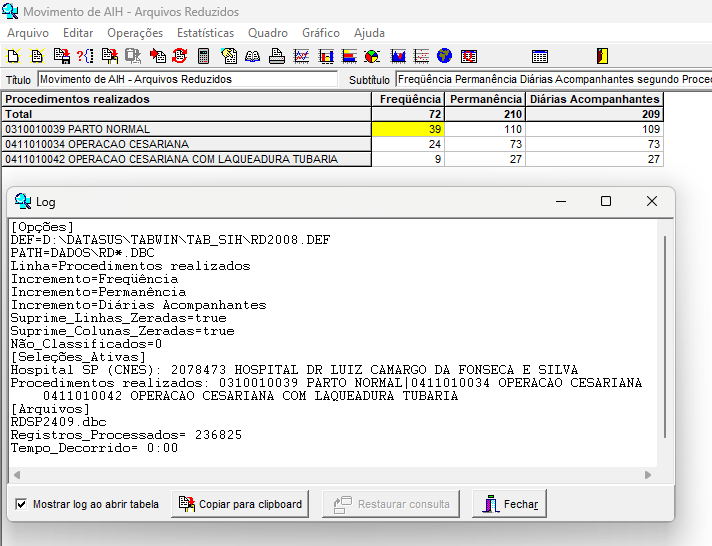Click the Log horizontal scroll left arrow
This screenshot has height=546, width=712.
tap(17, 475)
